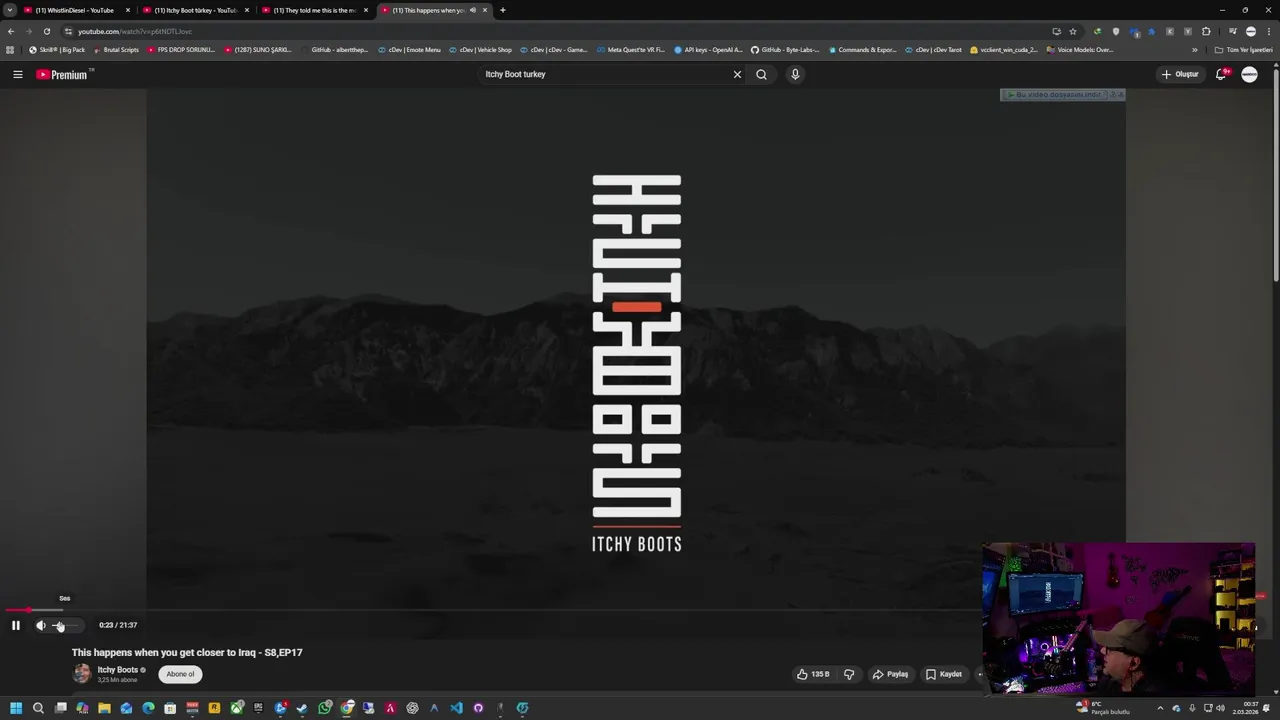
Task: Open the GitHub - Byte-Labs bookmark
Action: (786, 50)
